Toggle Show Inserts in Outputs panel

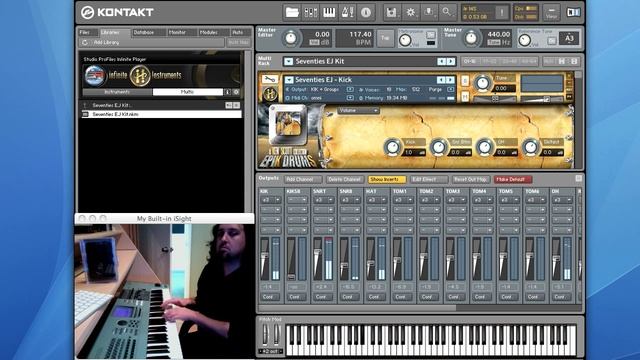[386, 180]
